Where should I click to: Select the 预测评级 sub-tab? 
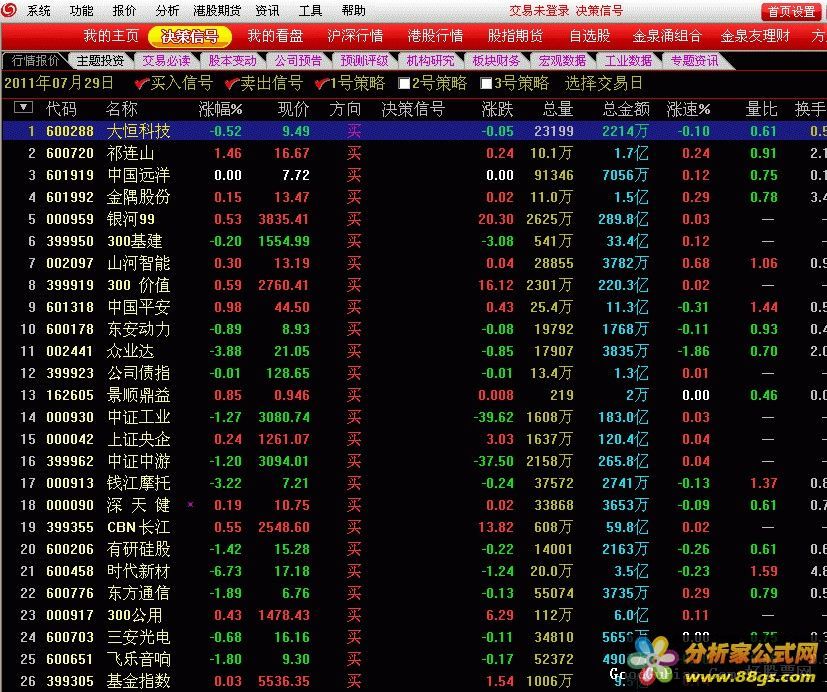364,61
